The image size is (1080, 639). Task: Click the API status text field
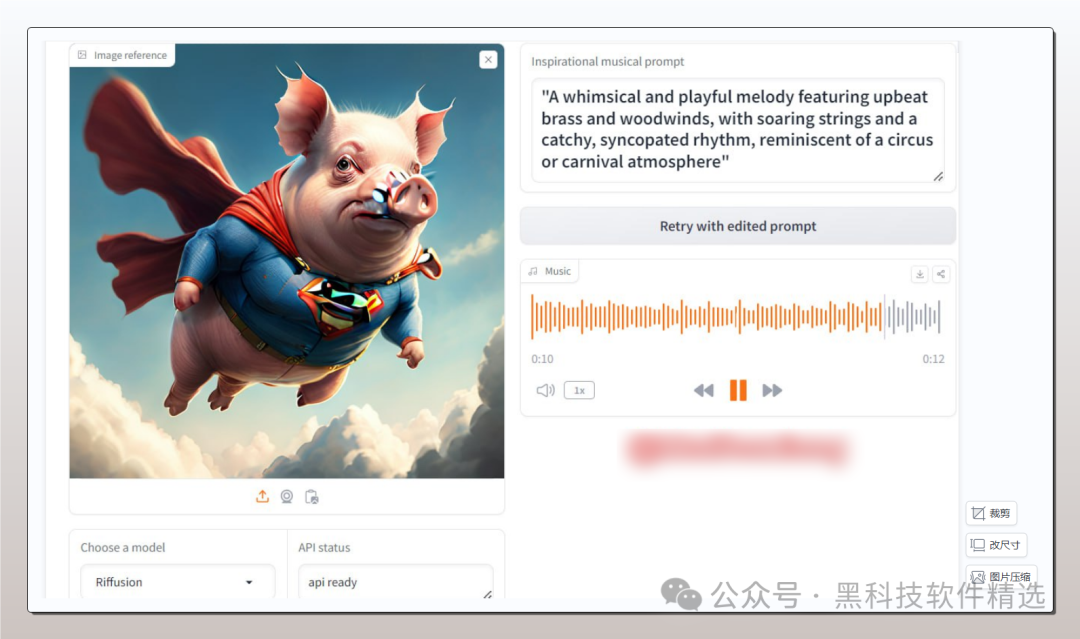pyautogui.click(x=395, y=582)
